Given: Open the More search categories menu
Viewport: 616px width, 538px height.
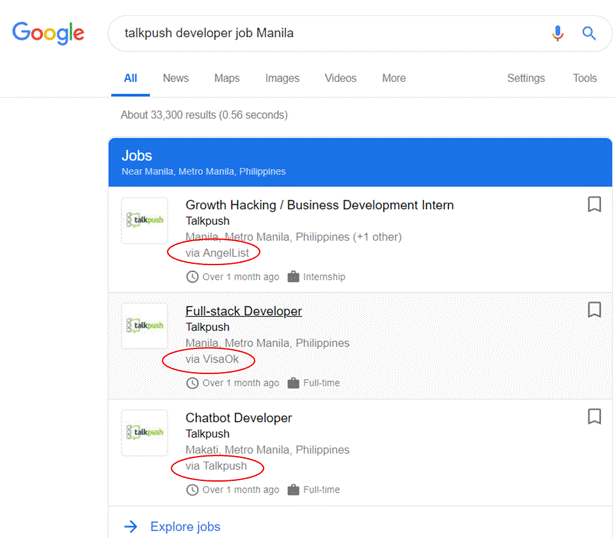Looking at the screenshot, I should 394,78.
